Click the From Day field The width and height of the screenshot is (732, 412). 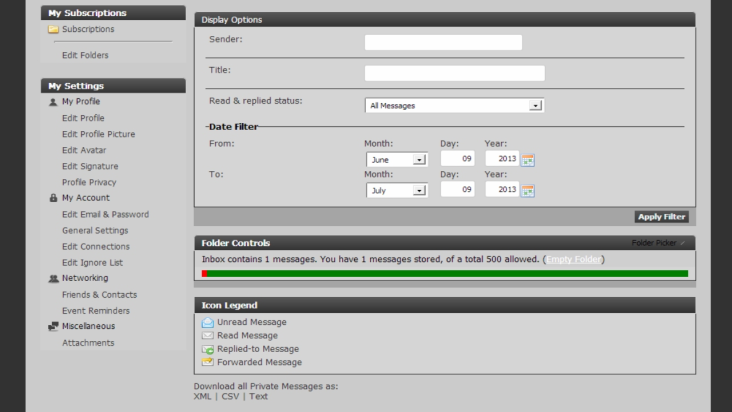pos(458,159)
